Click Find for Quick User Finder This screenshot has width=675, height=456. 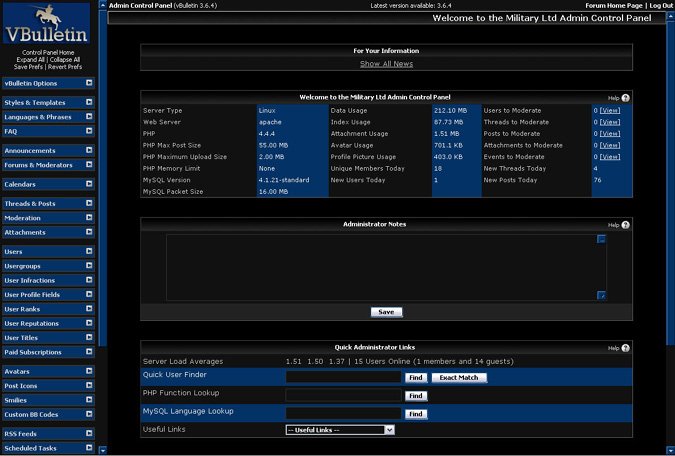coord(416,378)
